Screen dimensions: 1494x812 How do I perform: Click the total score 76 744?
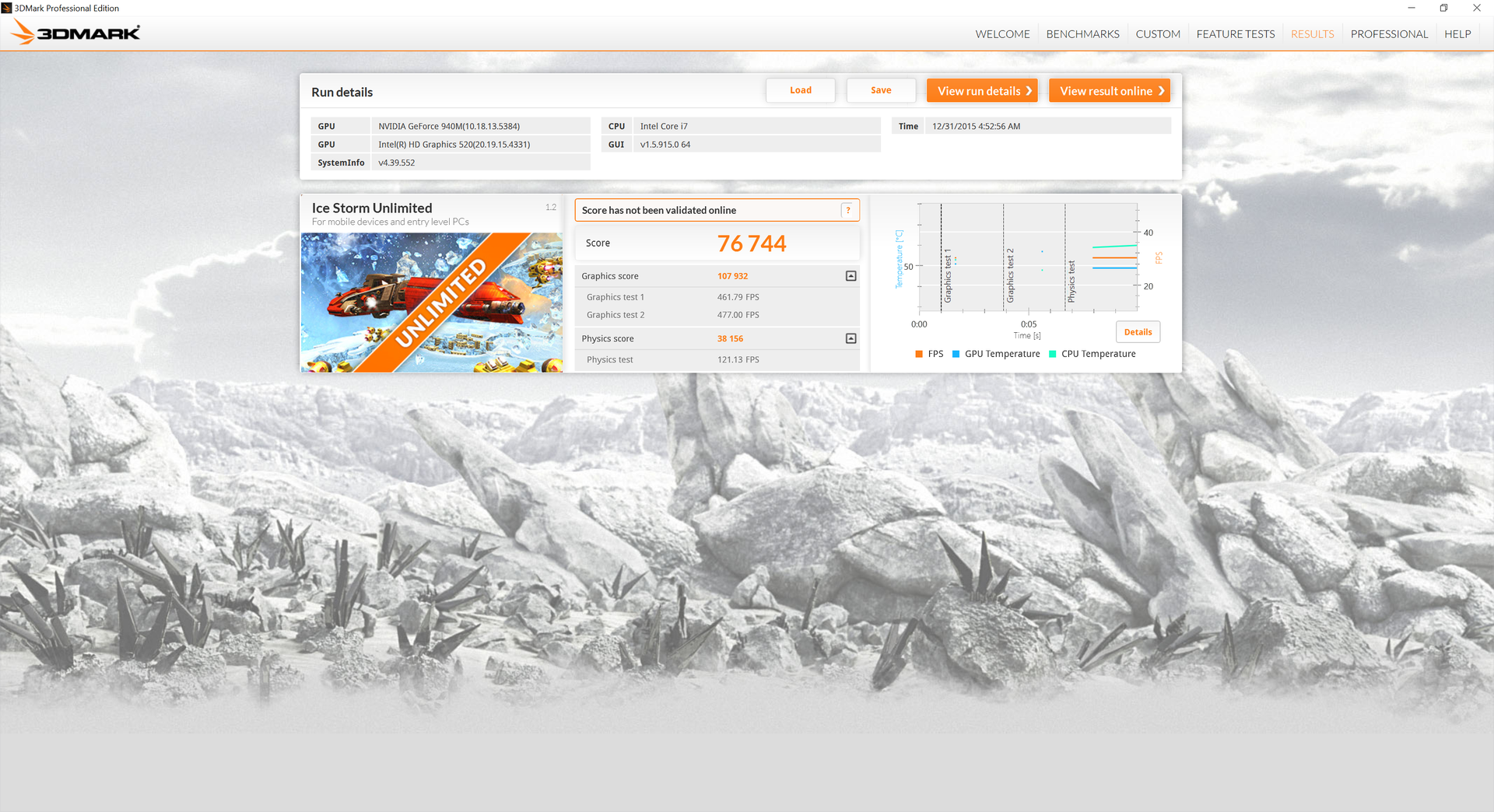click(752, 243)
